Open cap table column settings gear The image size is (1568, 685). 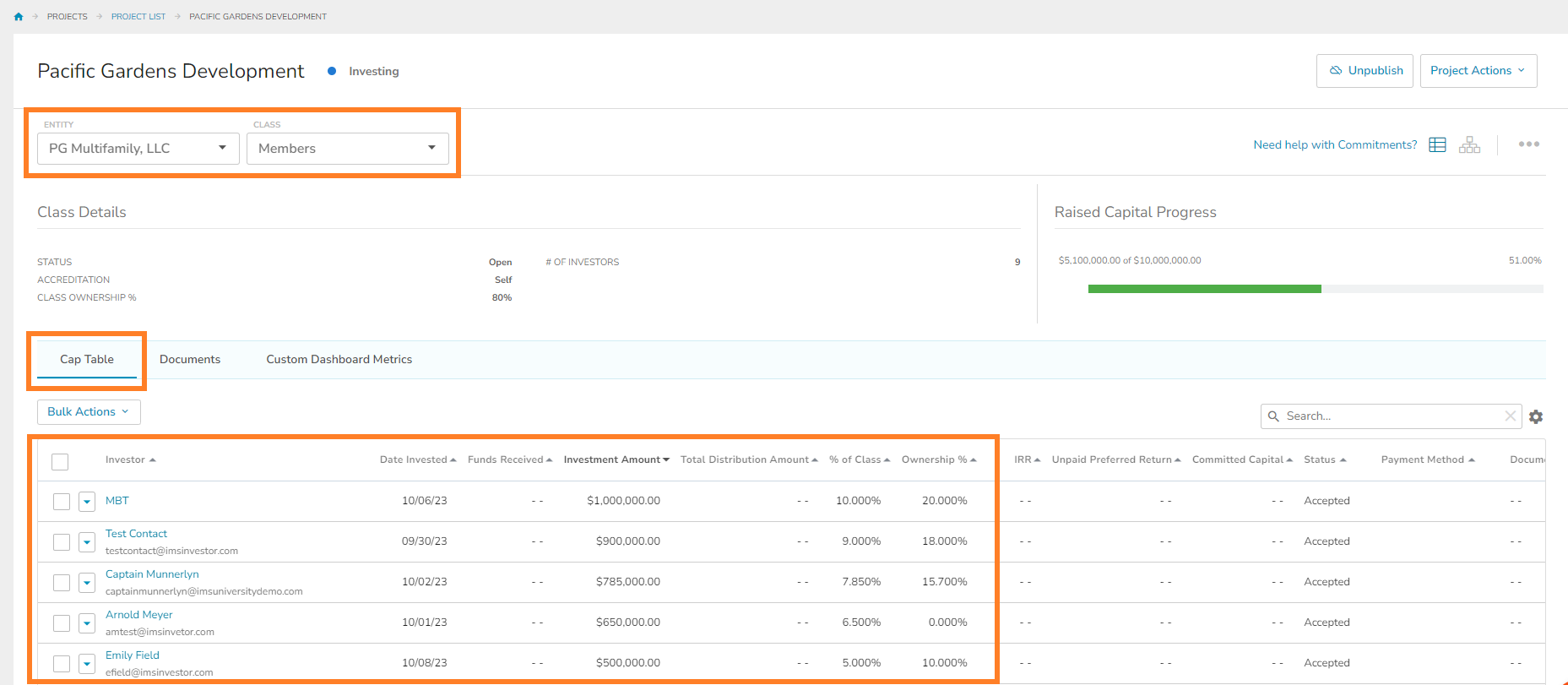pos(1536,416)
